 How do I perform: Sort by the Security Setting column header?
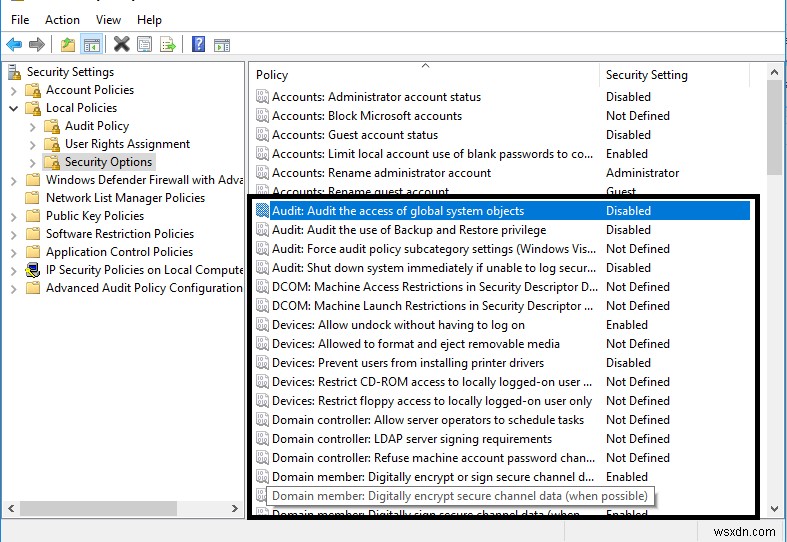coord(674,75)
